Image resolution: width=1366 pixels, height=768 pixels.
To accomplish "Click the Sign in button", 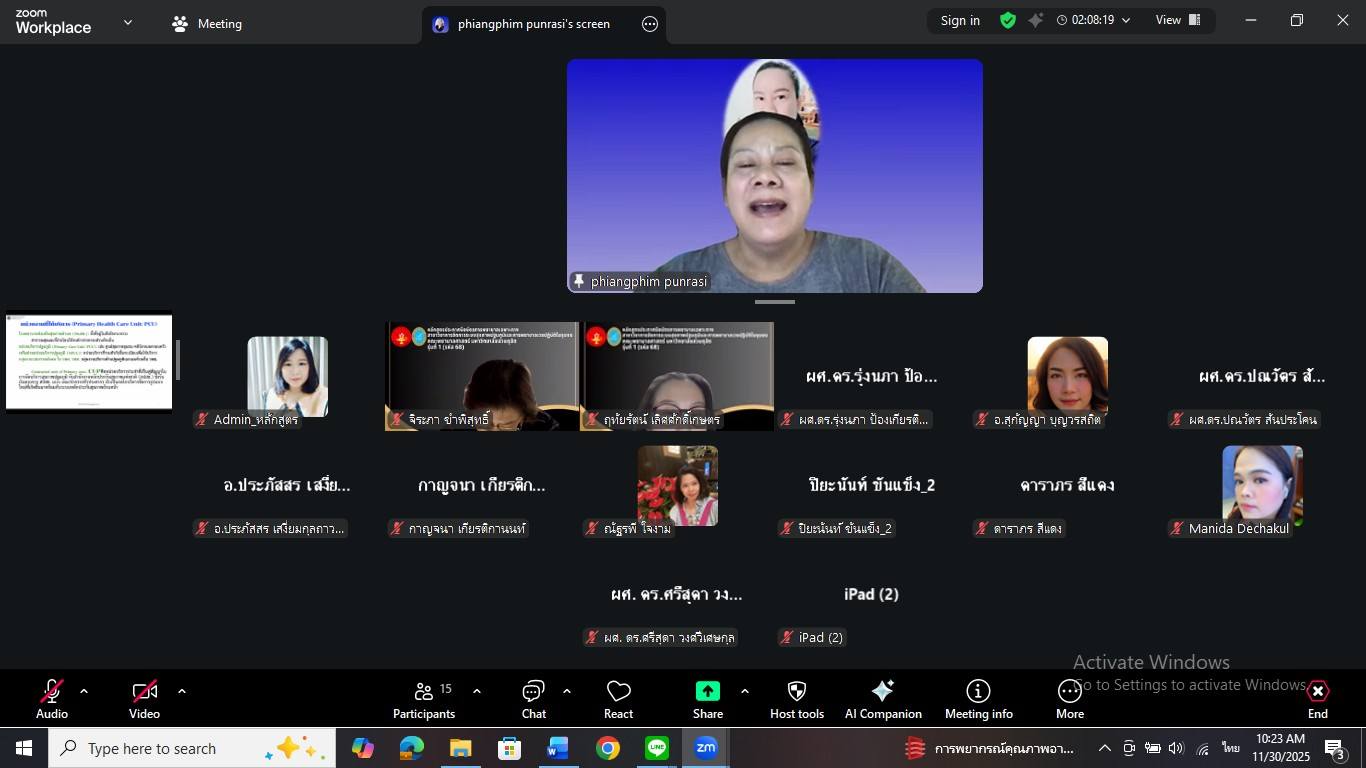I will 960,21.
